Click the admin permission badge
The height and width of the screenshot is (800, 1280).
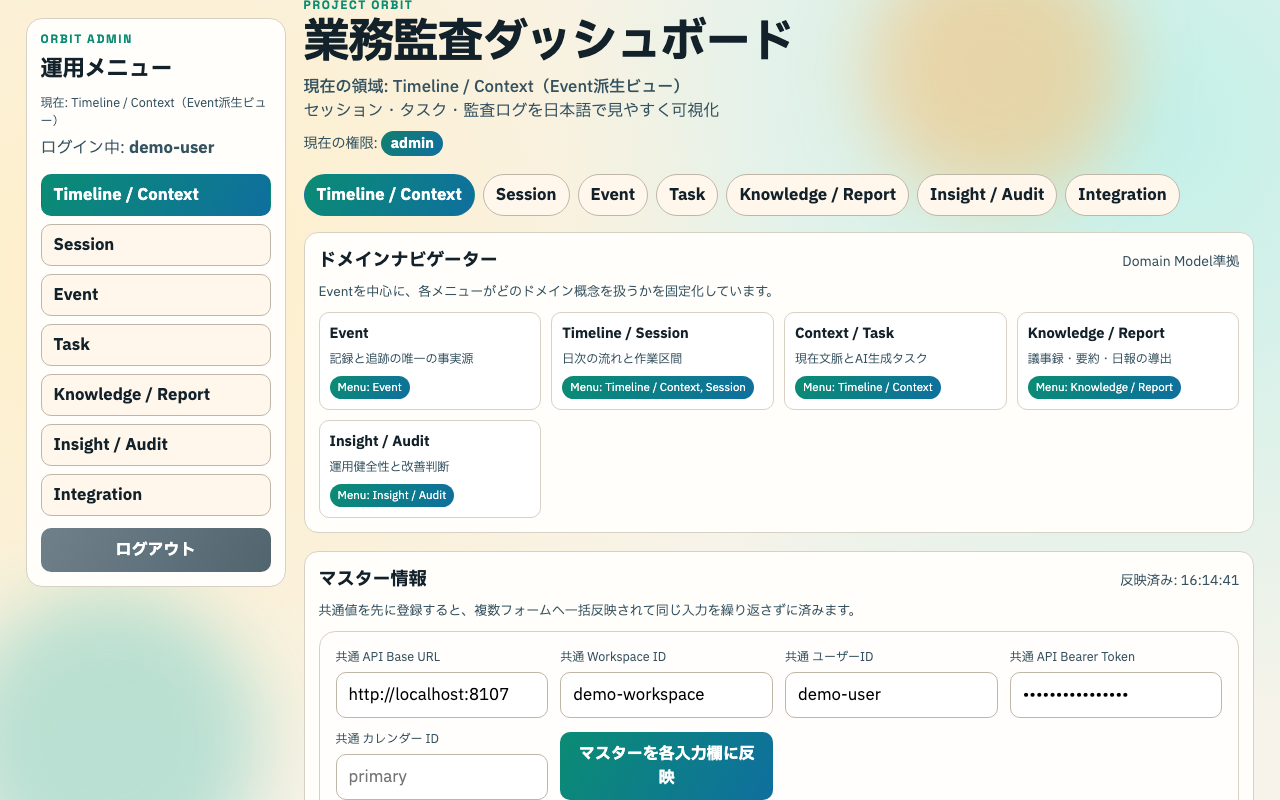[x=412, y=143]
